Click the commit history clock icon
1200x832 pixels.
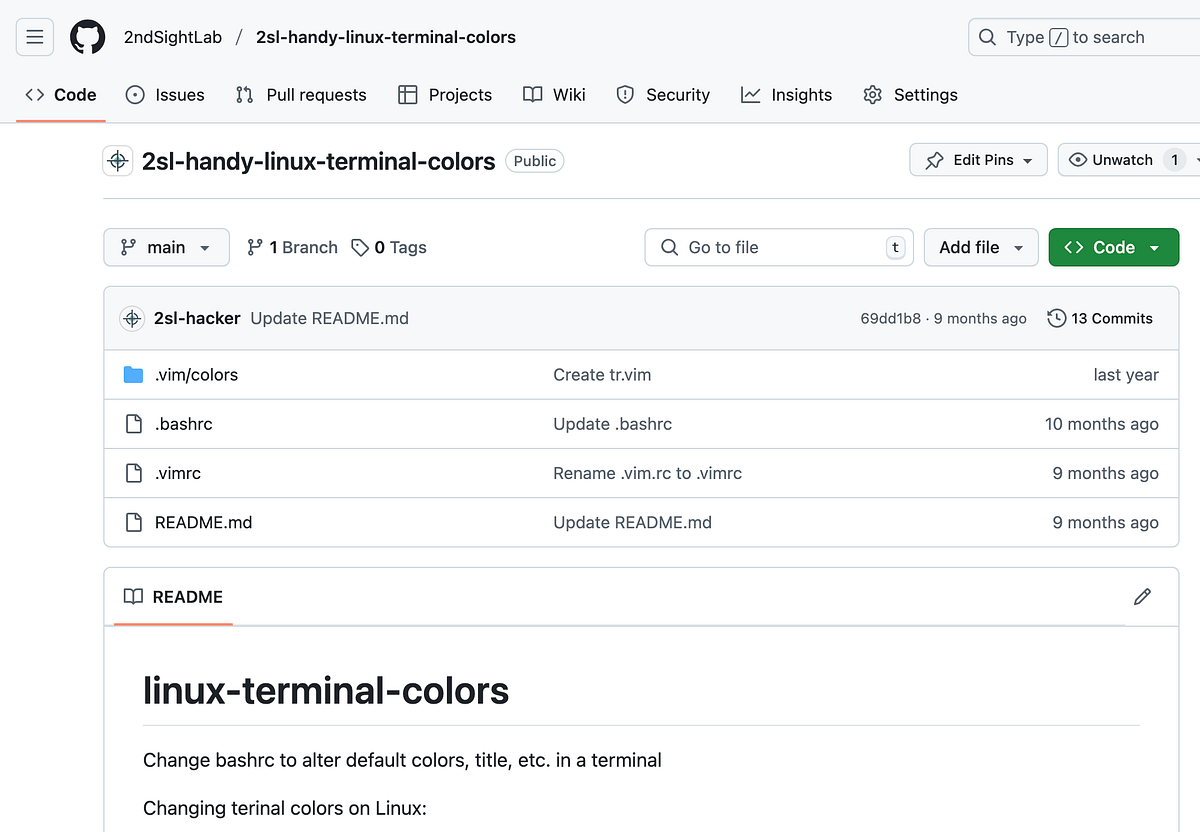point(1056,318)
